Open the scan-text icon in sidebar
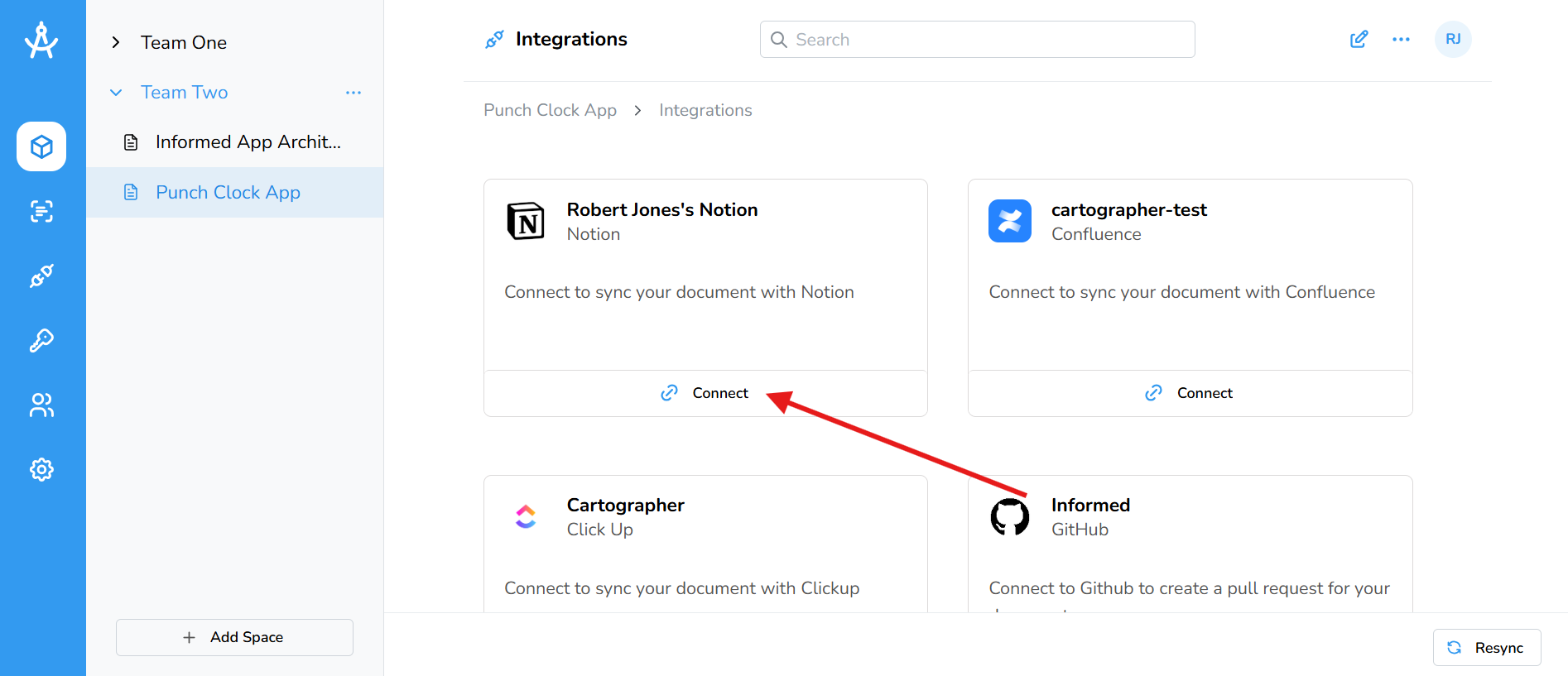 tap(41, 211)
